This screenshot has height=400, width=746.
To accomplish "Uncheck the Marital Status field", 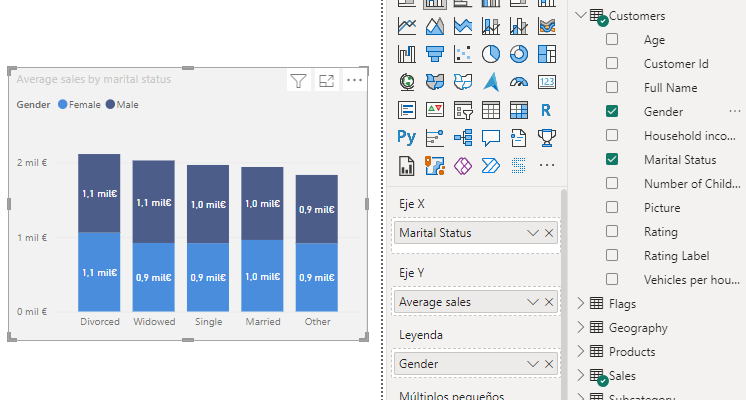I will [x=612, y=160].
